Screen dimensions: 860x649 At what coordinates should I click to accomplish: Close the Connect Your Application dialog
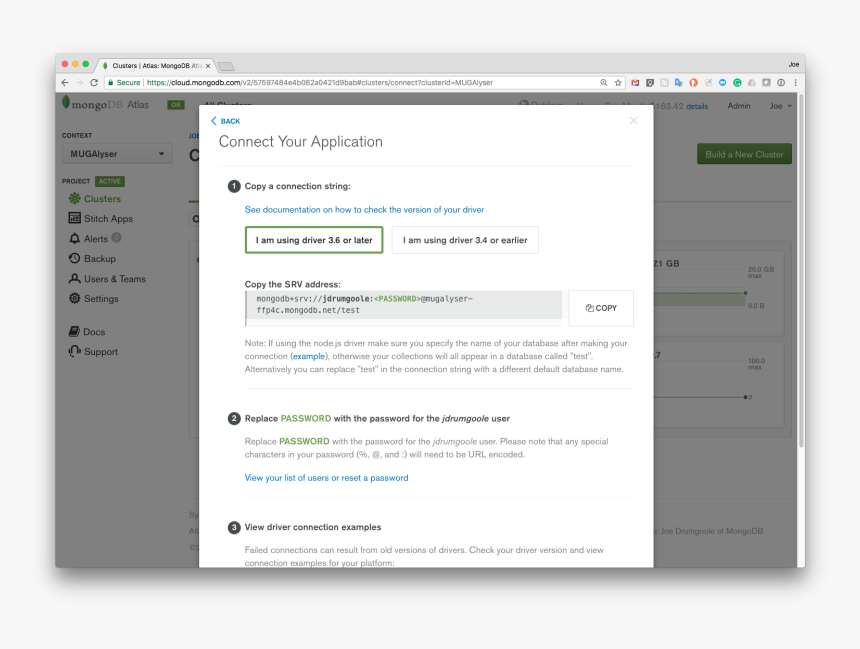[x=633, y=121]
